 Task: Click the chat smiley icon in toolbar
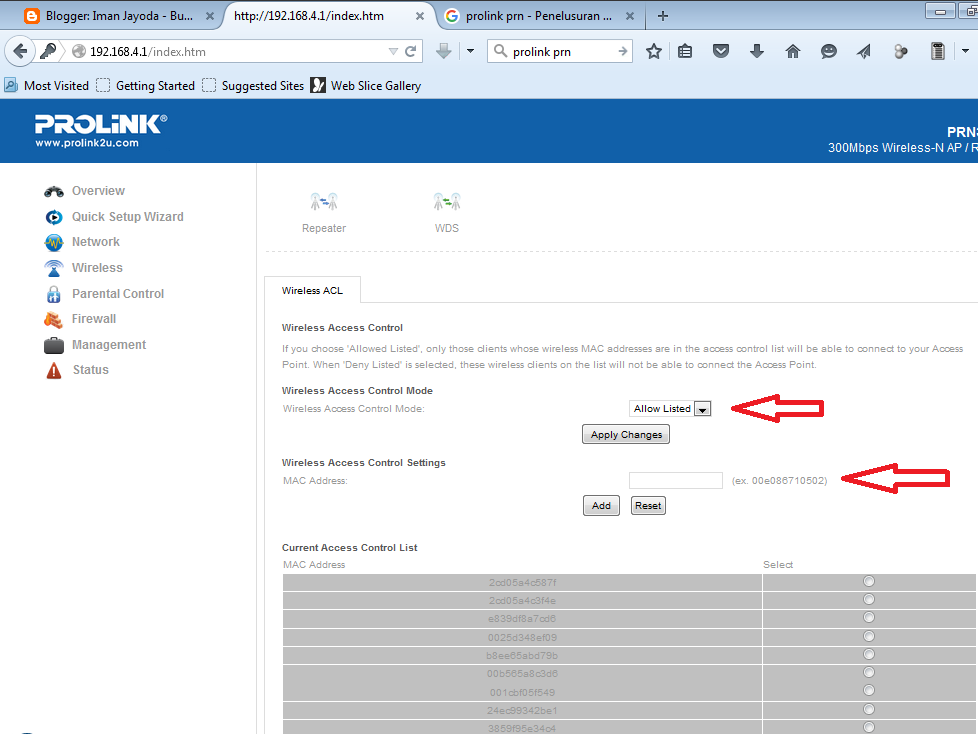[828, 51]
